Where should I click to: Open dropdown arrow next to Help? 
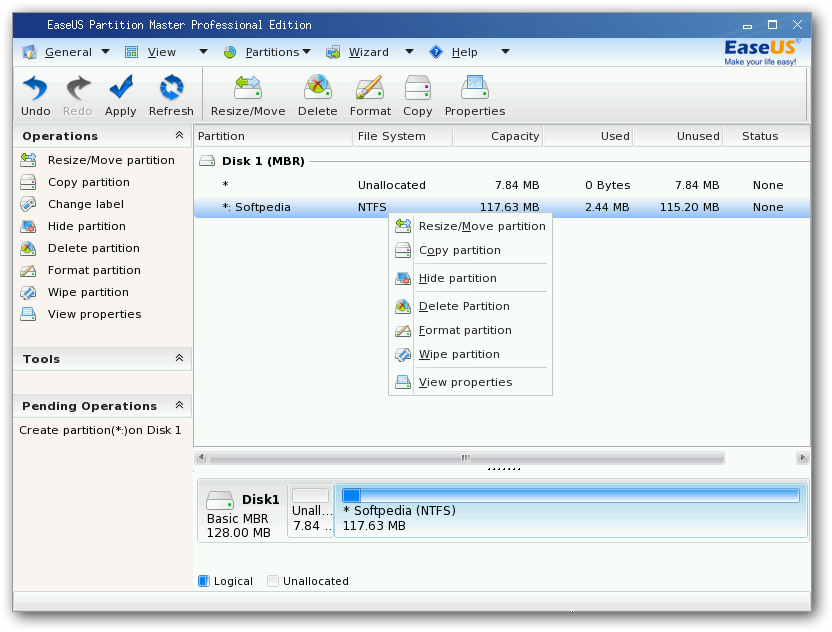click(x=505, y=51)
